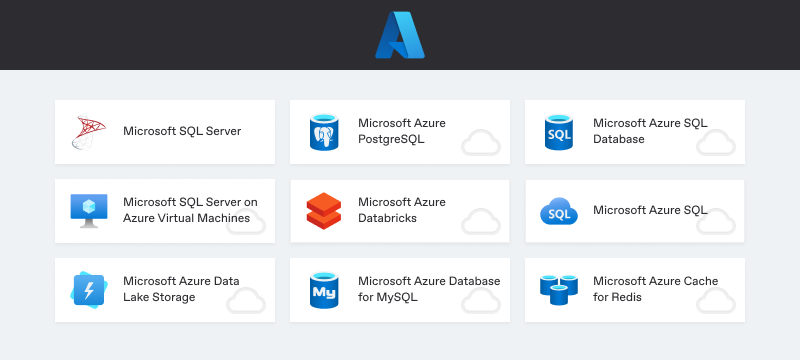Open the Microsoft Azure SQL label
800x360 pixels.
[x=650, y=210]
